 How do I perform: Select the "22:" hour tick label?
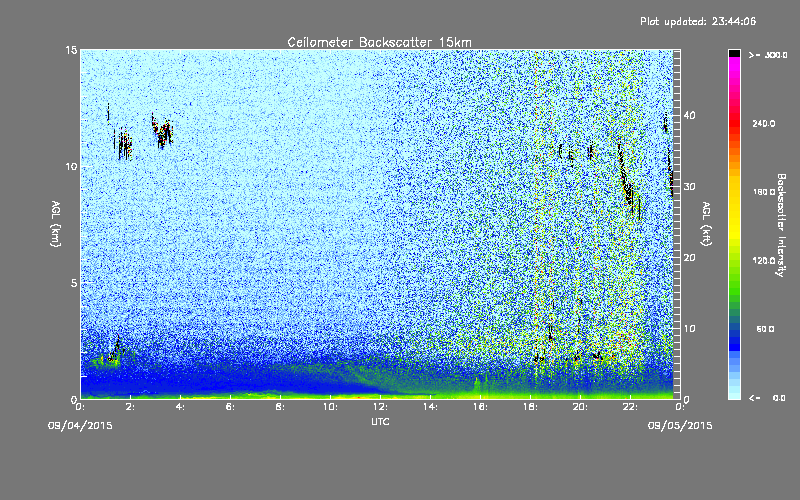pos(630,407)
